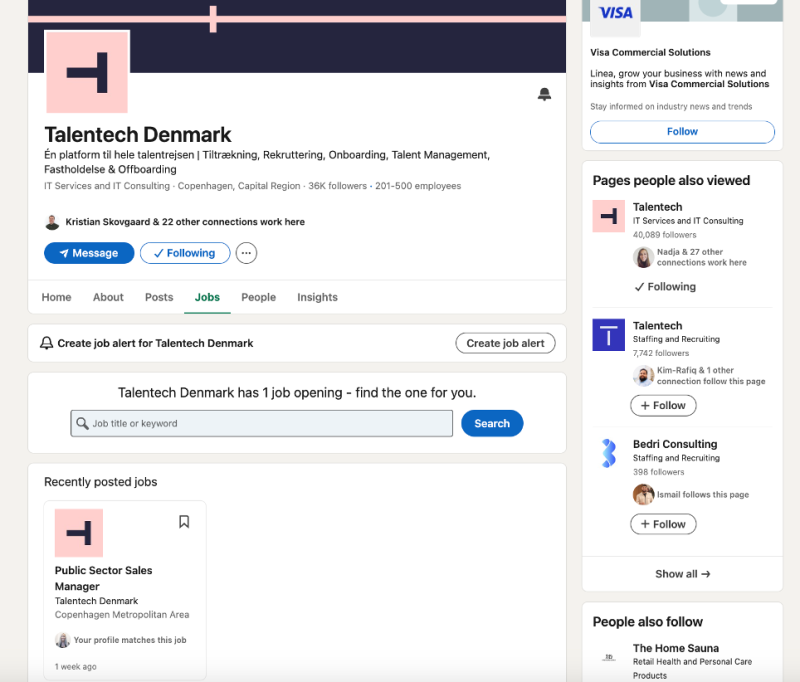Click the Talentech Staffing and Recruiting page name

coord(657,326)
